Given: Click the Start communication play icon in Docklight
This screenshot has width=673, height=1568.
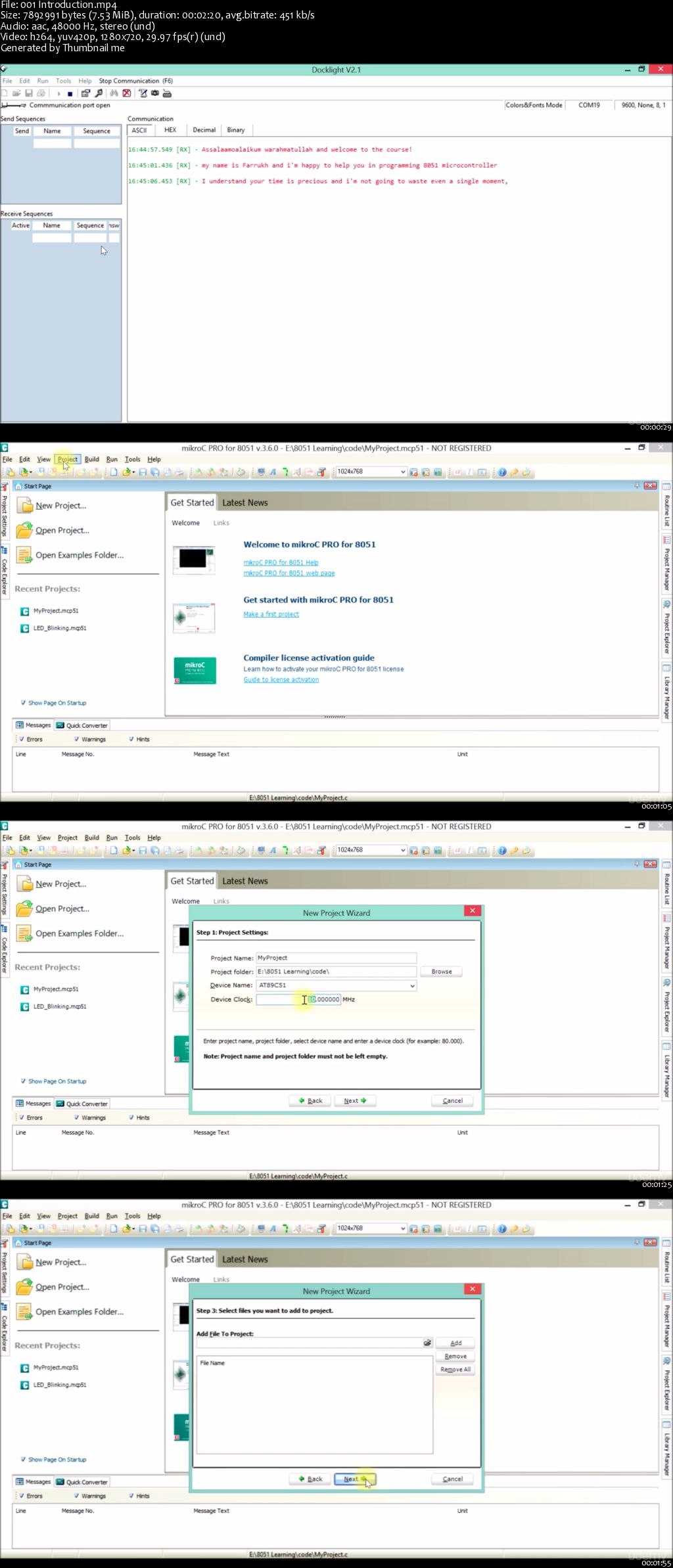Looking at the screenshot, I should [58, 94].
